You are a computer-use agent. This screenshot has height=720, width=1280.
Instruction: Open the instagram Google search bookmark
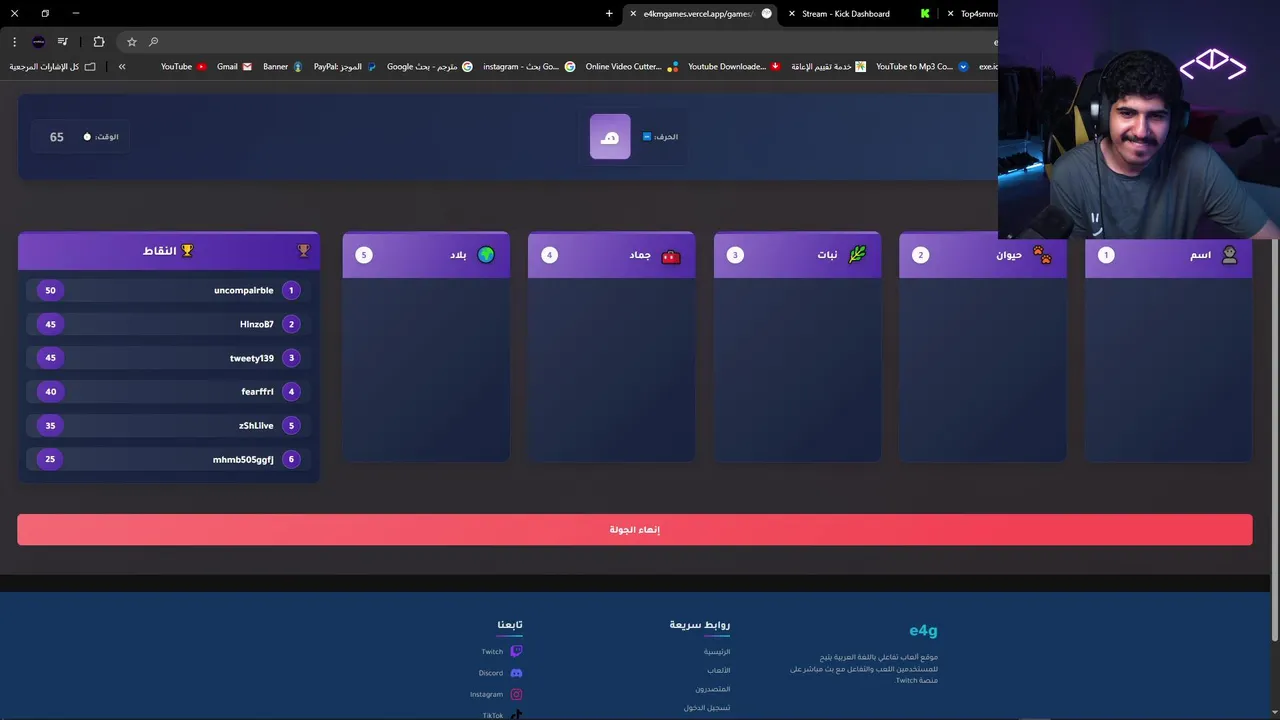(529, 67)
